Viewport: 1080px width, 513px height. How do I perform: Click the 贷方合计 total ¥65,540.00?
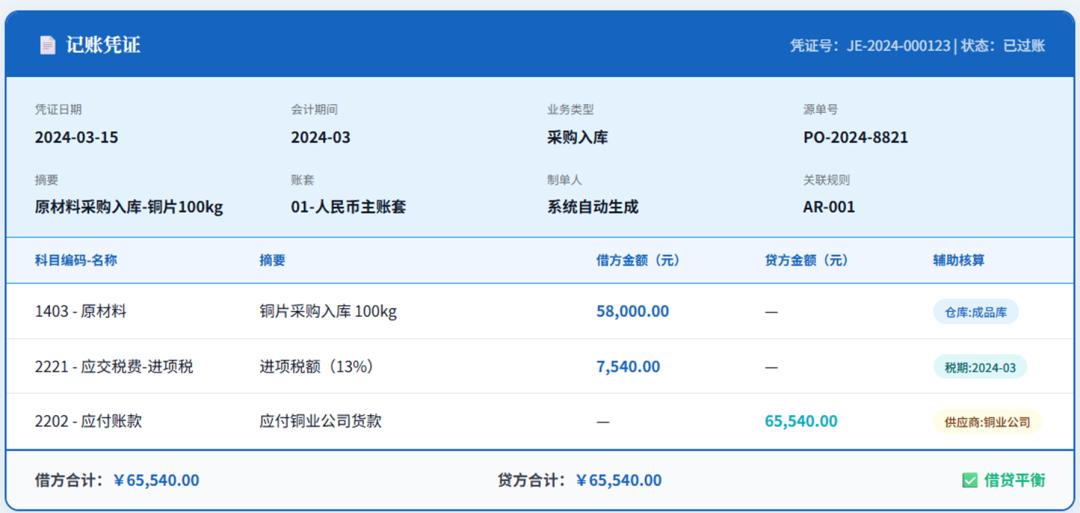[x=619, y=481]
